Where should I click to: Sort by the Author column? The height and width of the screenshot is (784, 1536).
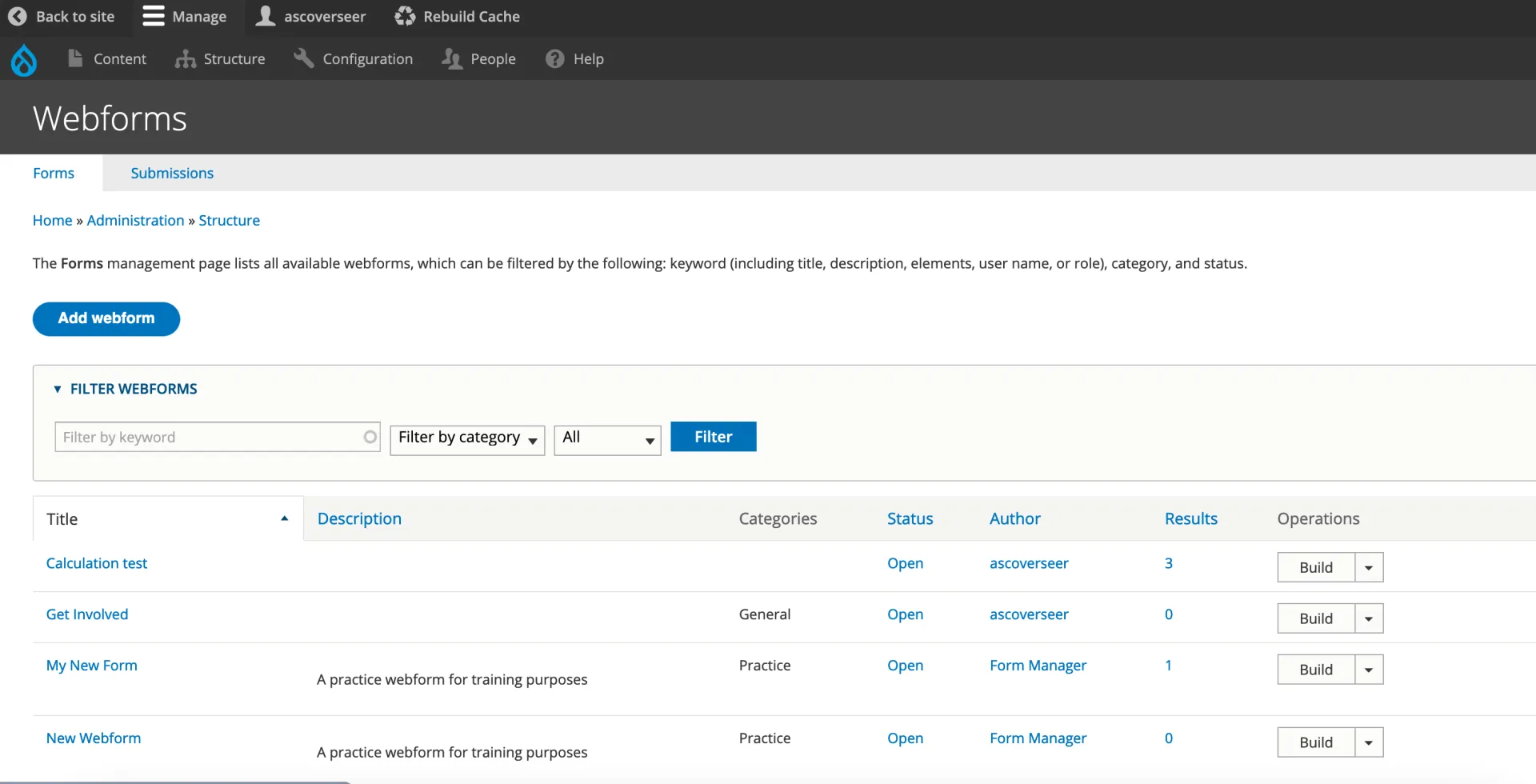pyautogui.click(x=1014, y=518)
